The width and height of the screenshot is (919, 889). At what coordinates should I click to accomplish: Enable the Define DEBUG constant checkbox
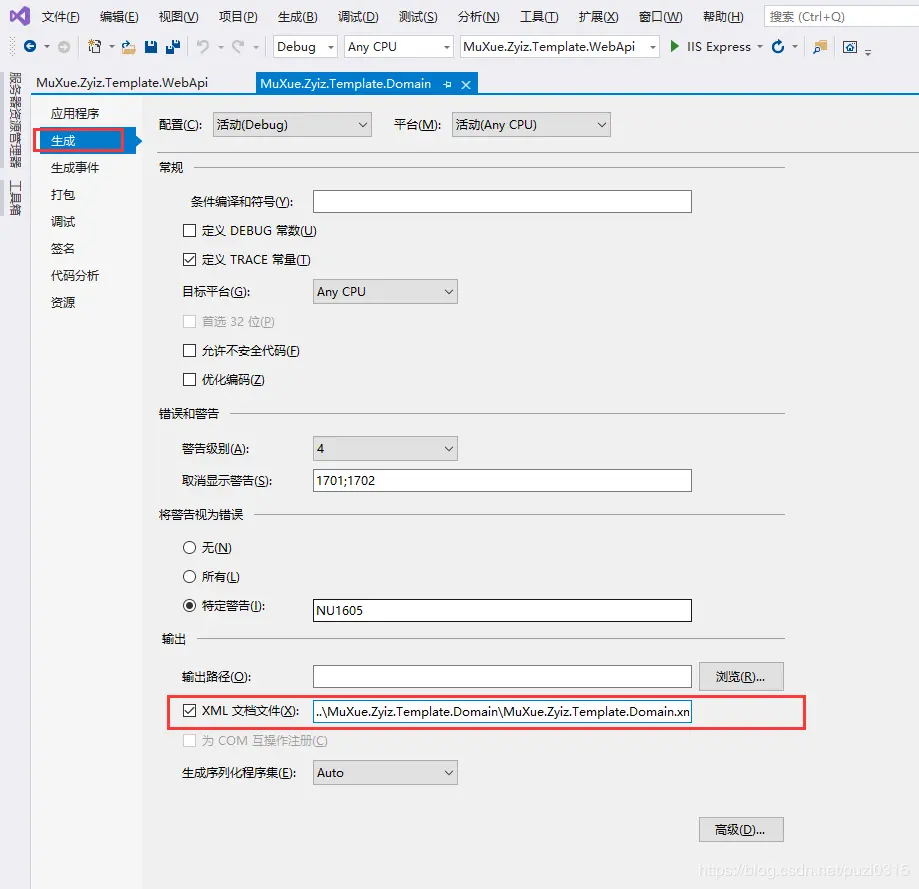tap(189, 230)
